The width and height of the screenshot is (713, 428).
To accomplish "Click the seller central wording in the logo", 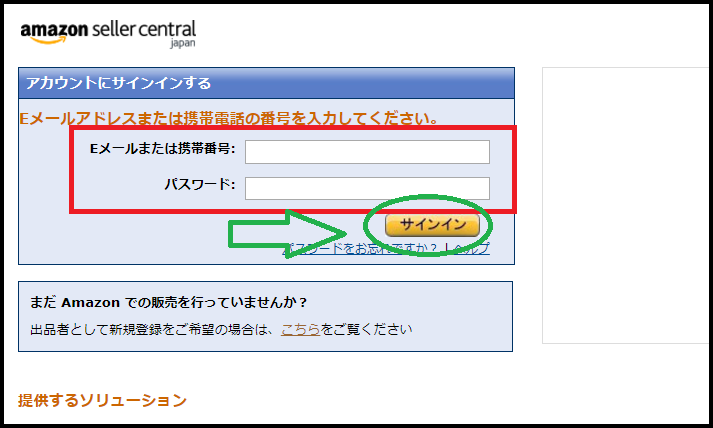I will click(x=144, y=30).
